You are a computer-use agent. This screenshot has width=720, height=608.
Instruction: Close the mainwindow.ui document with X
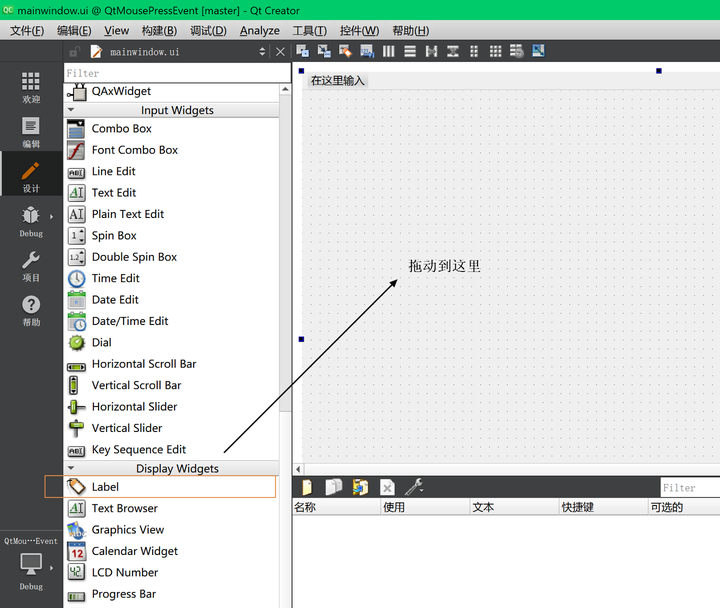[280, 51]
